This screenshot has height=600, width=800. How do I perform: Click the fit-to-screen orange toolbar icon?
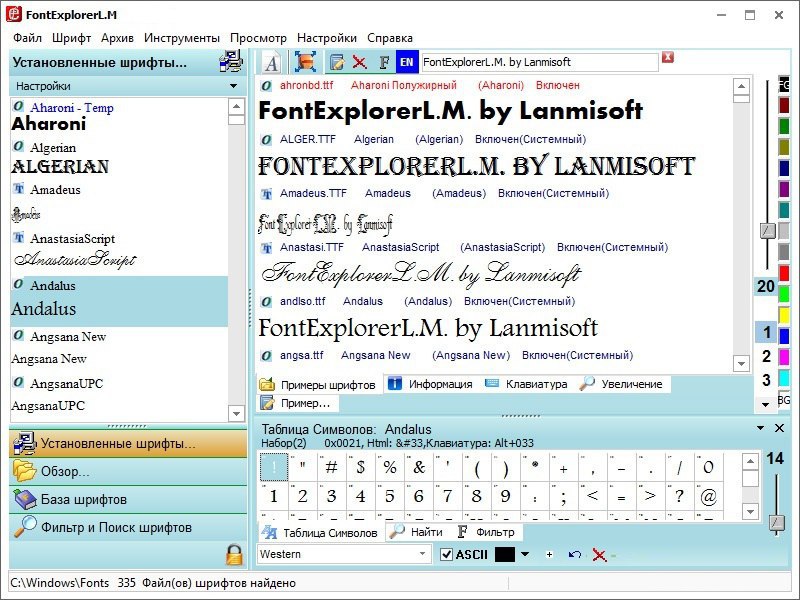pyautogui.click(x=305, y=62)
